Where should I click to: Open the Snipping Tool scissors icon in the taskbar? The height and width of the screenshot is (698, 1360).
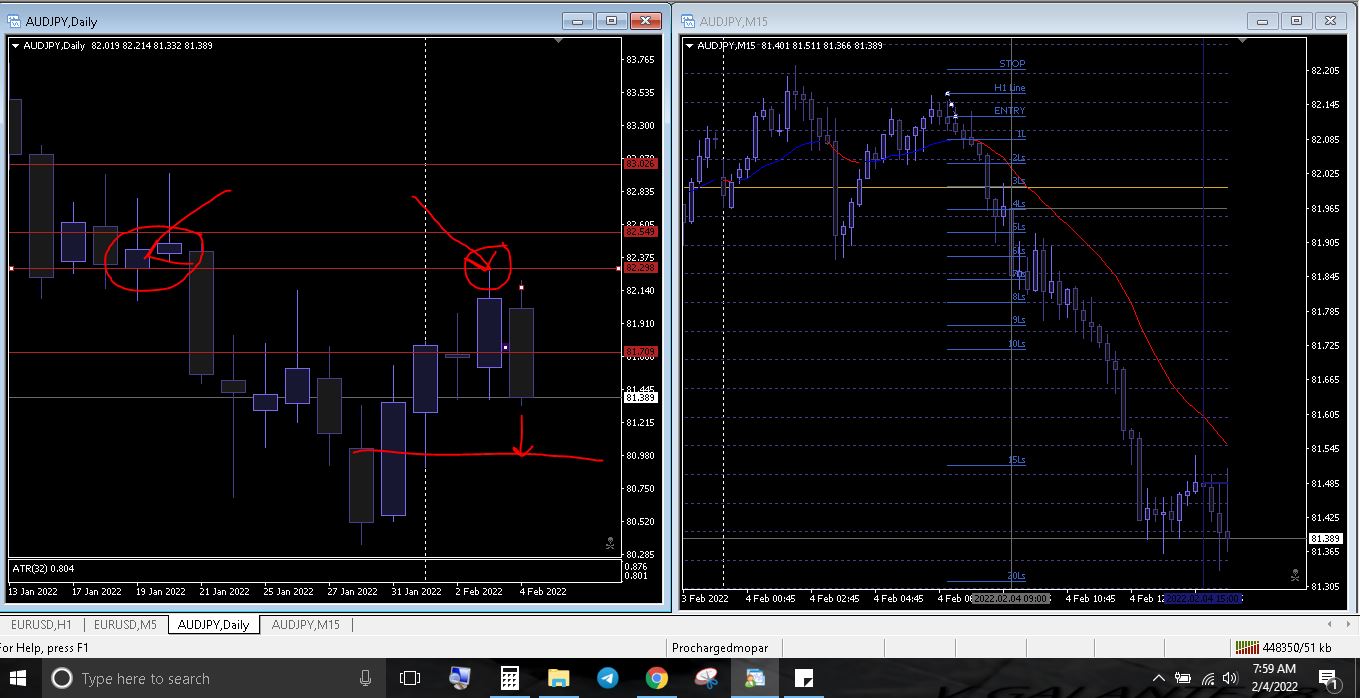tap(705, 678)
